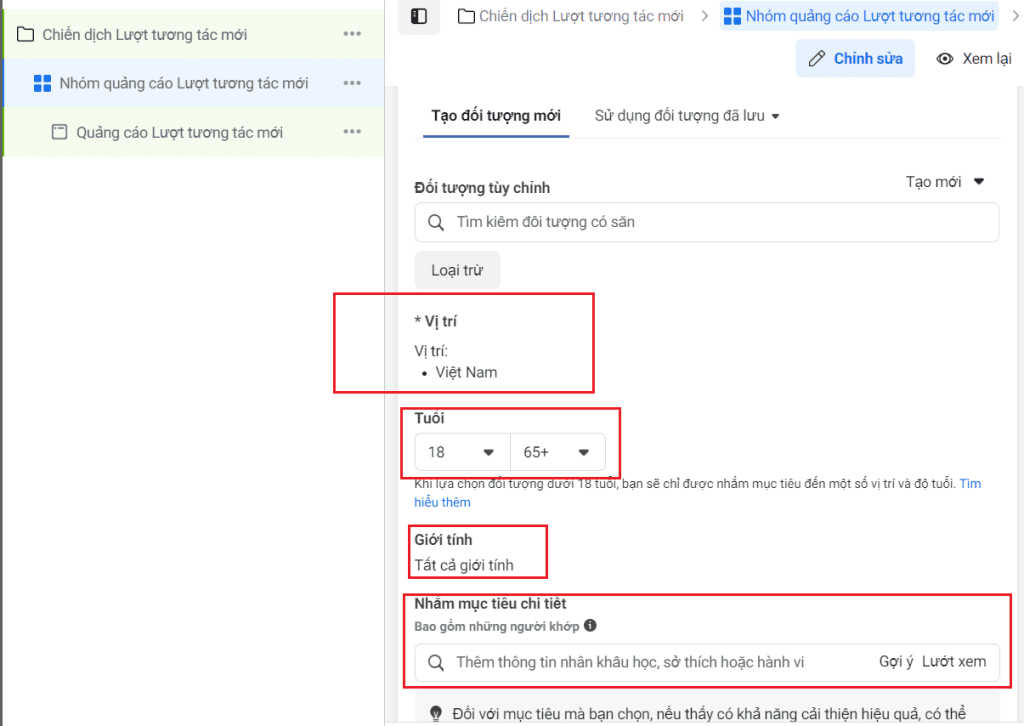
Task: Click the Đối tượng tùy chỉnh label
Action: tap(482, 188)
